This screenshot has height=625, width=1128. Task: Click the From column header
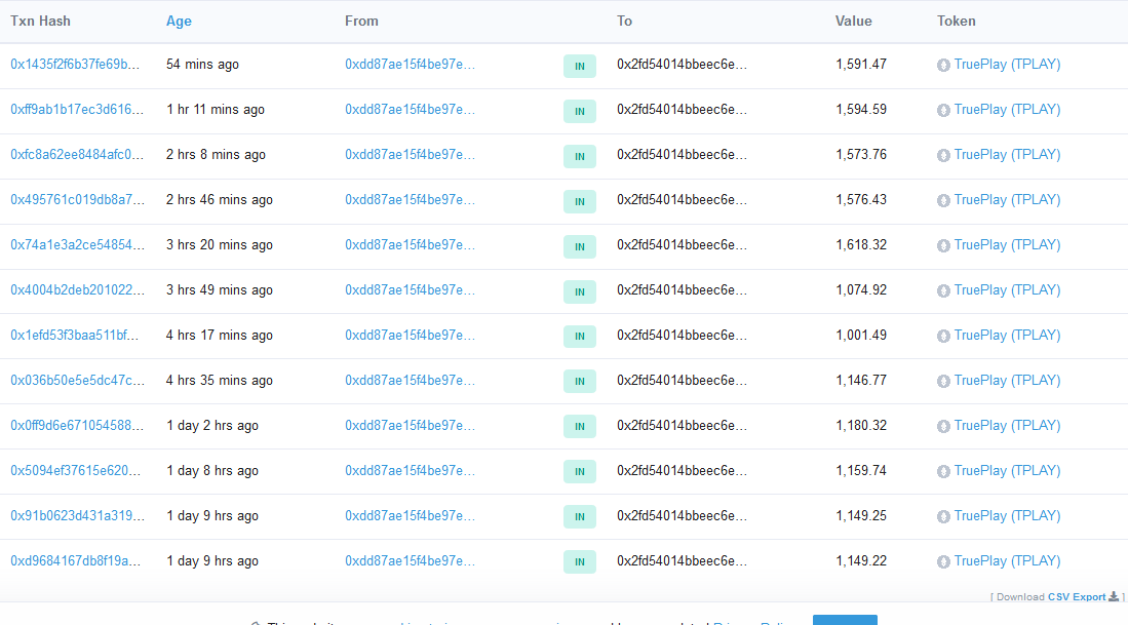361,21
